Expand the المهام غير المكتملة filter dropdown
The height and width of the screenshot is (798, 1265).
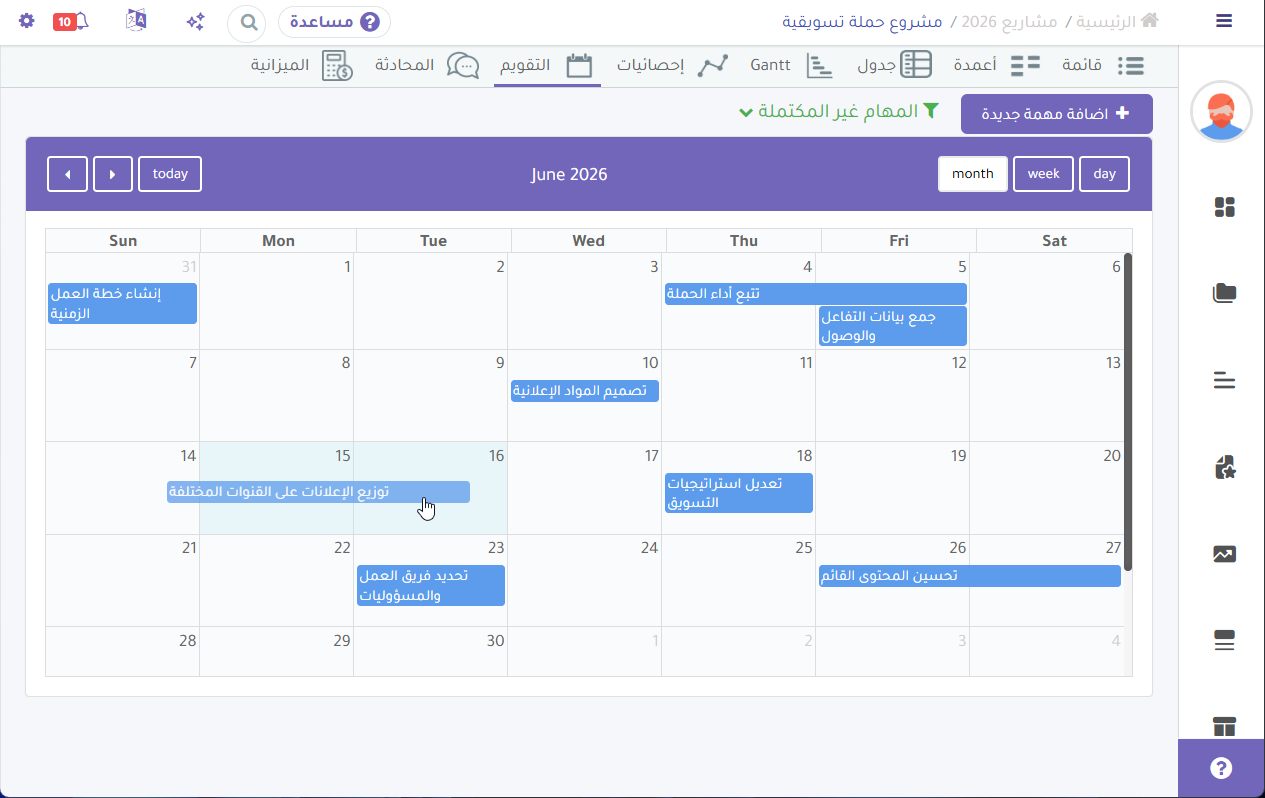pos(839,111)
